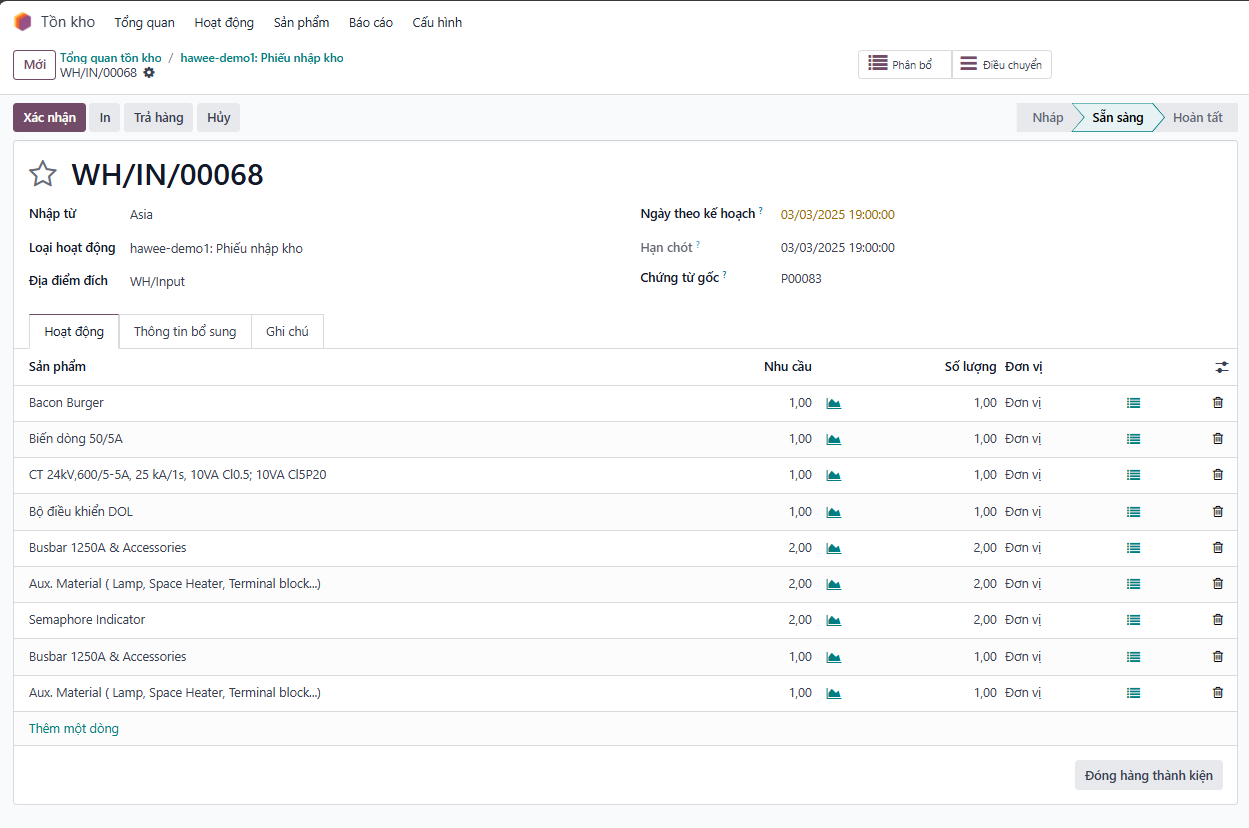
Task: Open the Phân bổ smart button
Action: 905,65
